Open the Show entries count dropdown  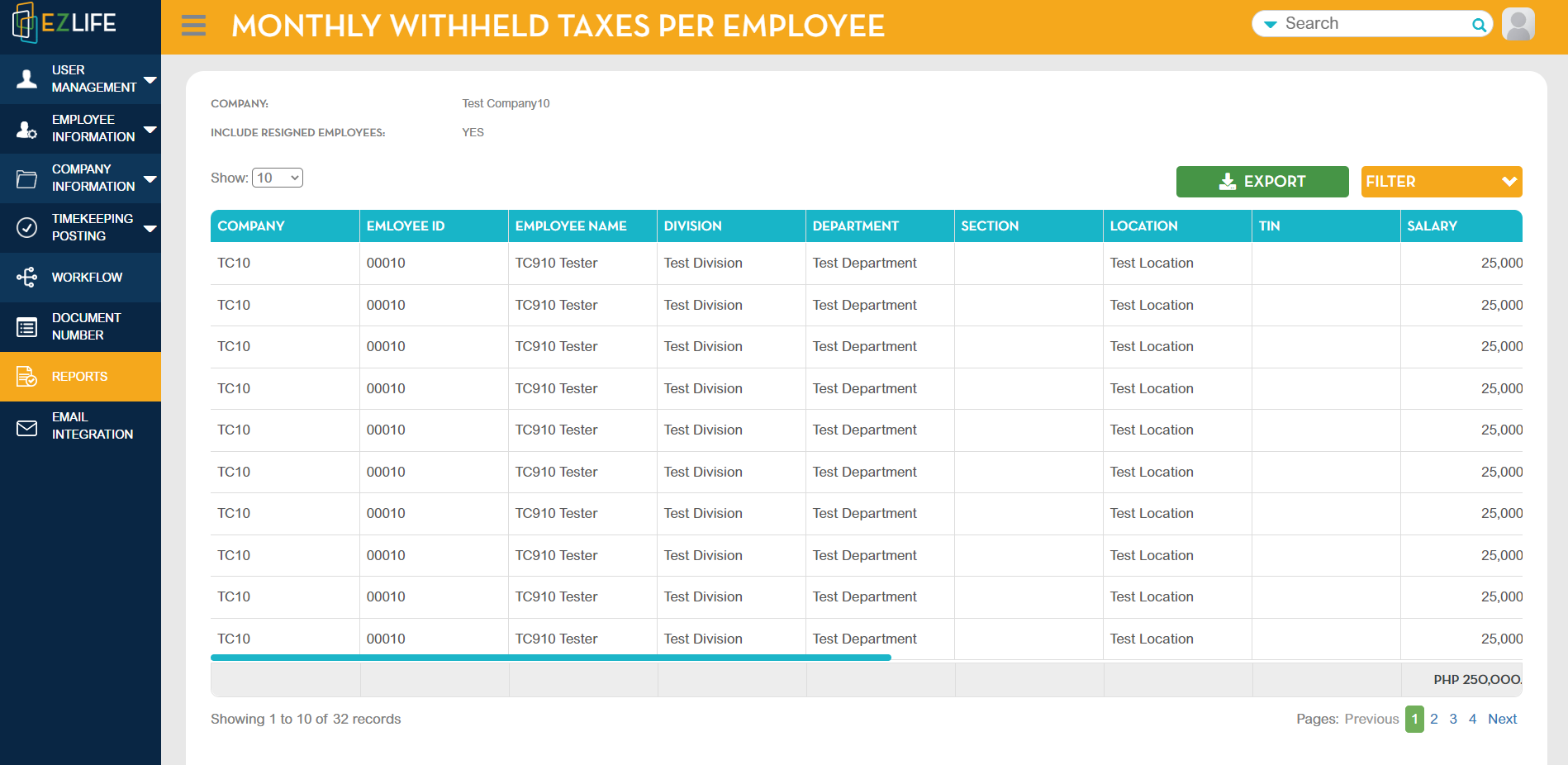(x=278, y=178)
